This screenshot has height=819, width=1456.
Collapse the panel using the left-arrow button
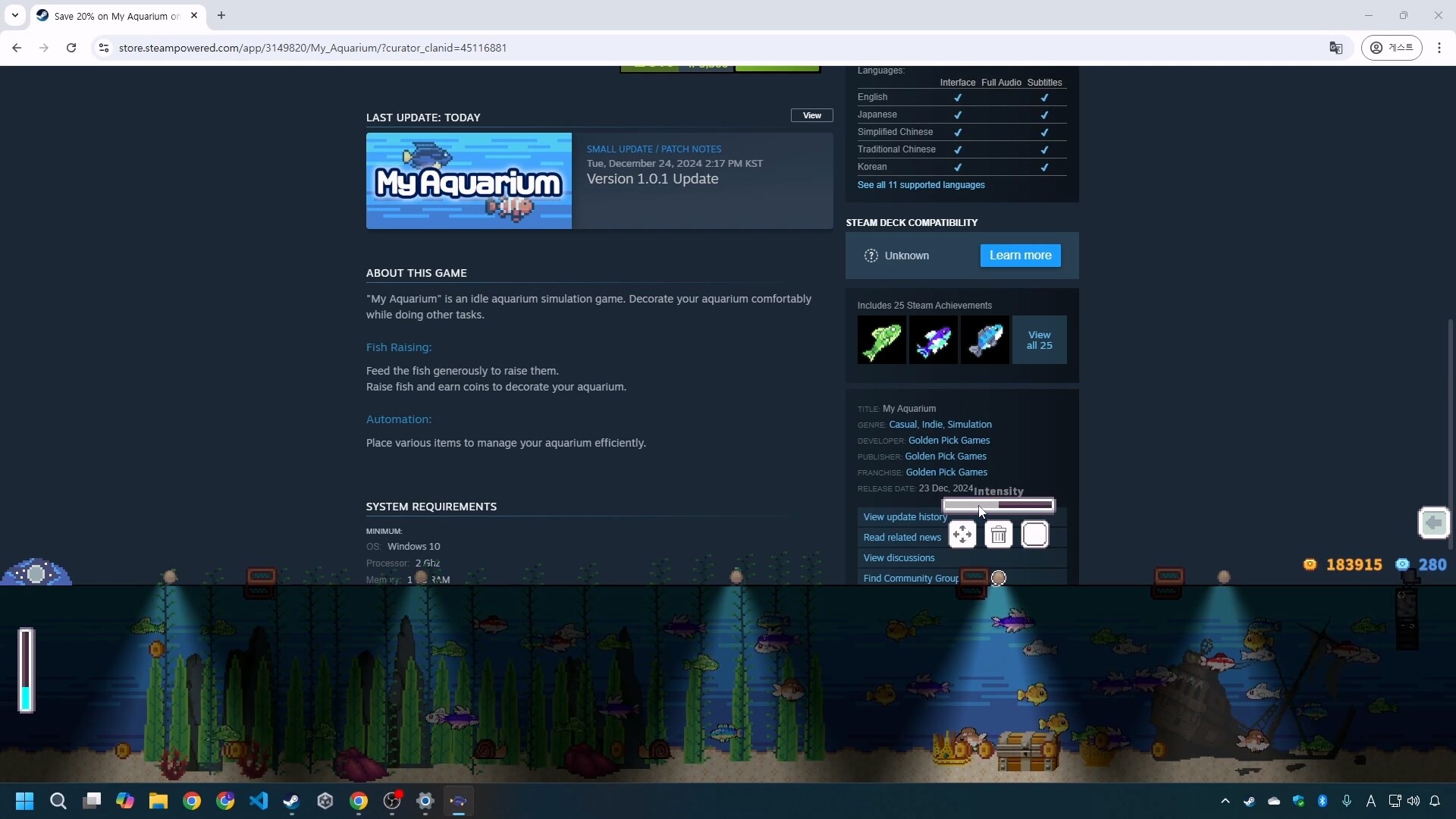pyautogui.click(x=1434, y=522)
